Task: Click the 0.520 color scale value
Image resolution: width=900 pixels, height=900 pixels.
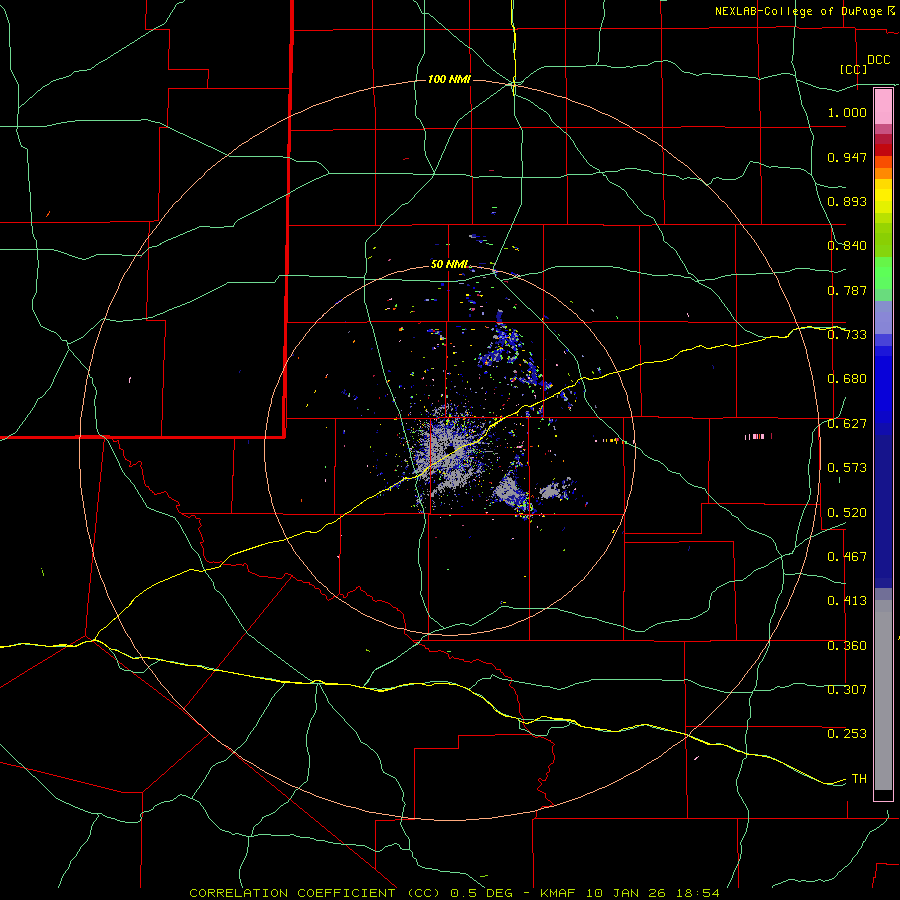Action: [x=847, y=513]
